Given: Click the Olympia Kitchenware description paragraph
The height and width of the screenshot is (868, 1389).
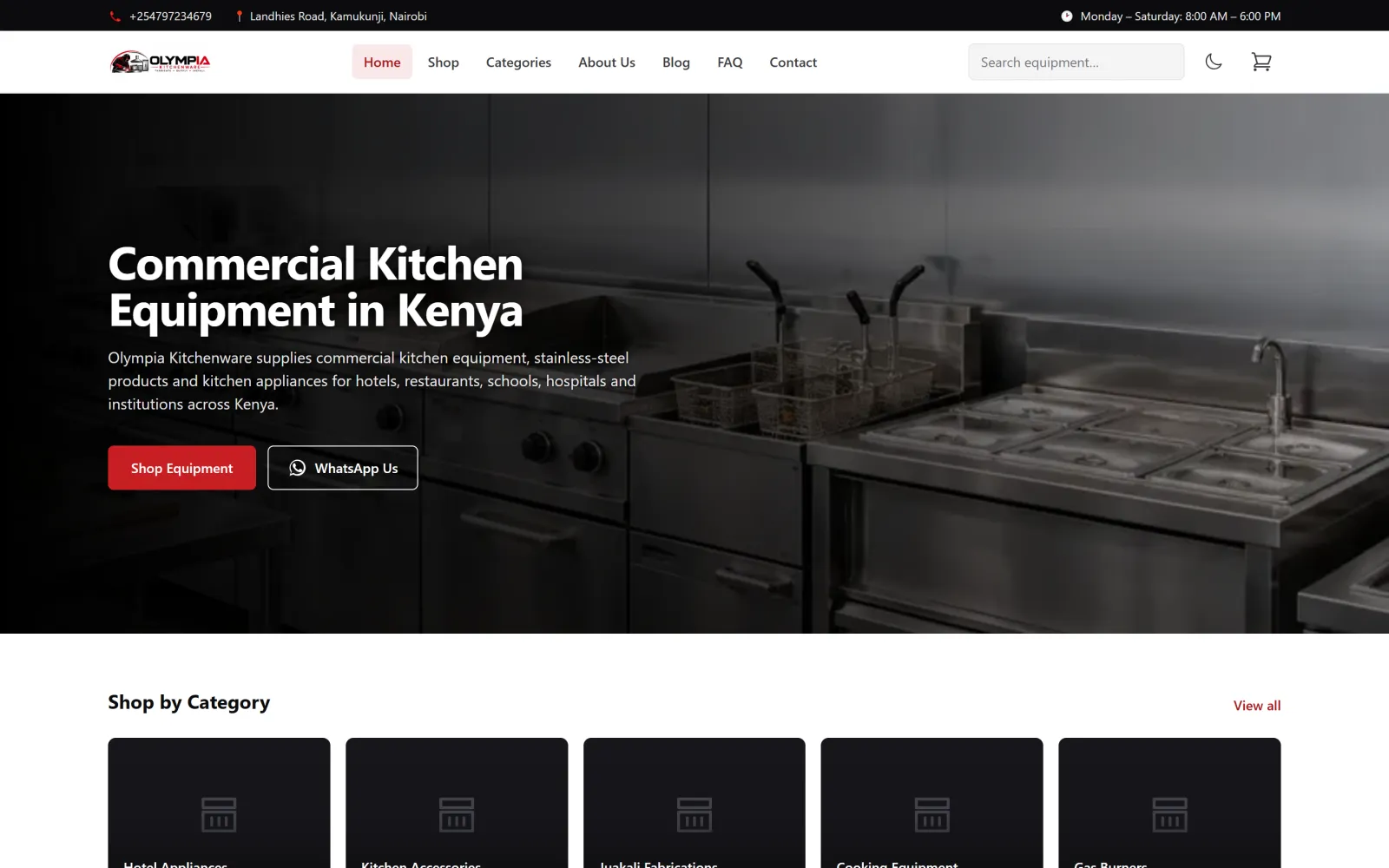Looking at the screenshot, I should 372,381.
